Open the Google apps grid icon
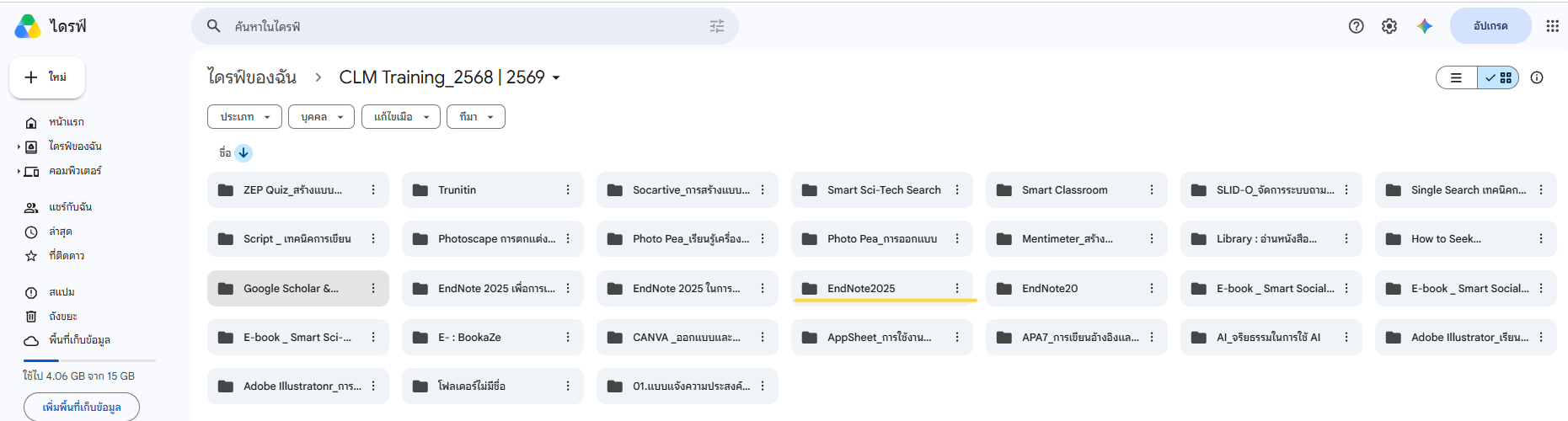1568x421 pixels. [x=1553, y=26]
